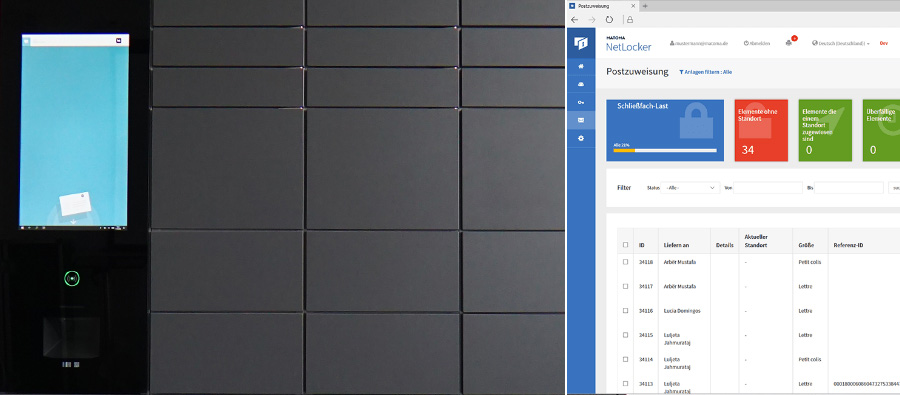Click the key icon in sidebar
The height and width of the screenshot is (395, 900).
pos(581,102)
